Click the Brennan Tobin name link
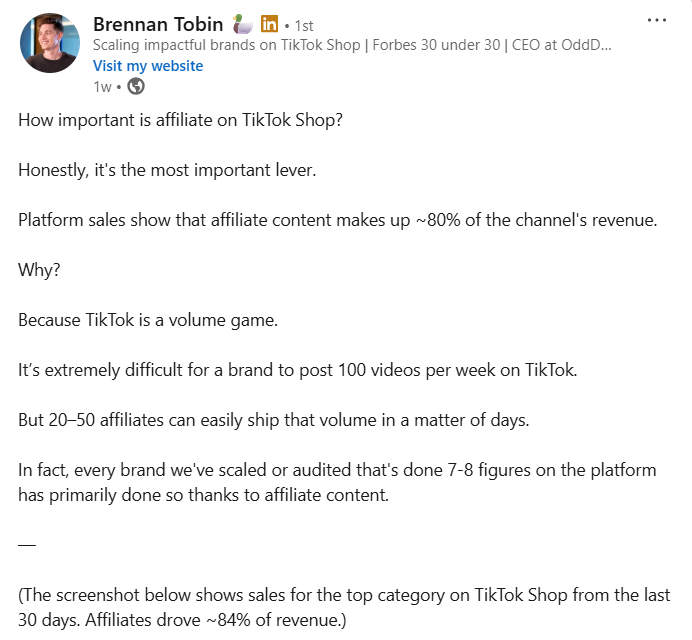692x640 pixels. [x=158, y=24]
